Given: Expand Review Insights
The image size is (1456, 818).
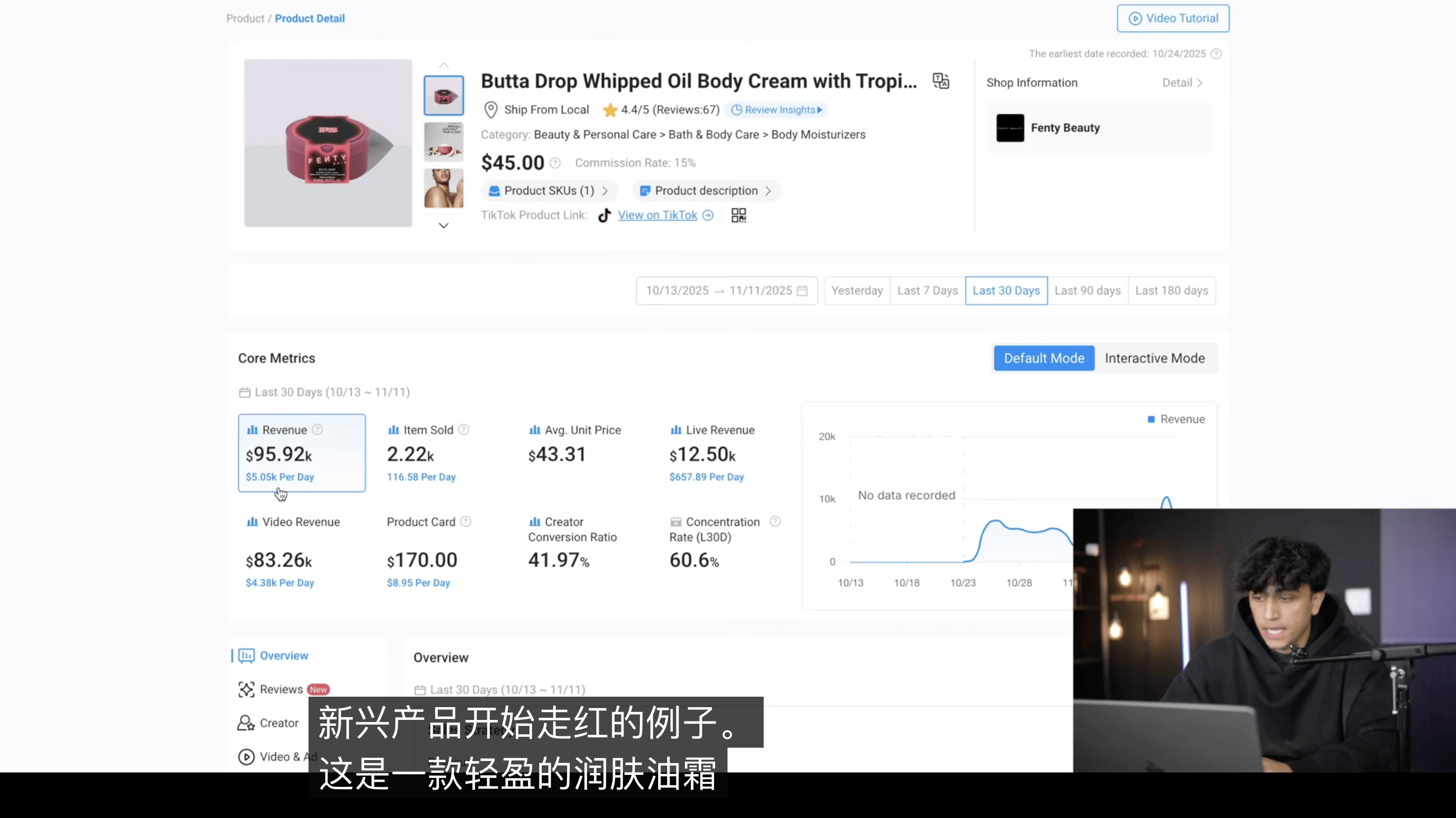Looking at the screenshot, I should pos(777,109).
